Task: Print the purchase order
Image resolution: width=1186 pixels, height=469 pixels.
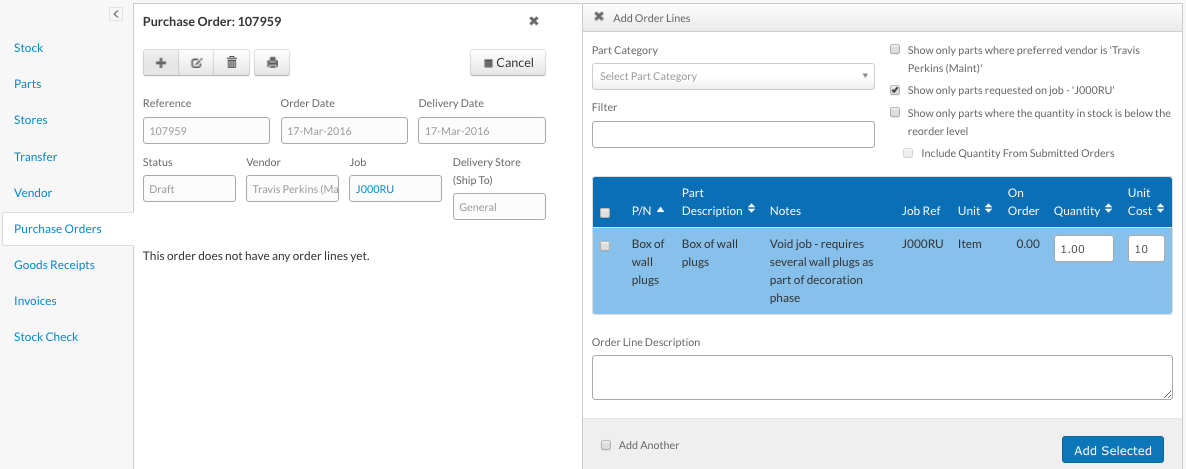Action: pyautogui.click(x=272, y=63)
